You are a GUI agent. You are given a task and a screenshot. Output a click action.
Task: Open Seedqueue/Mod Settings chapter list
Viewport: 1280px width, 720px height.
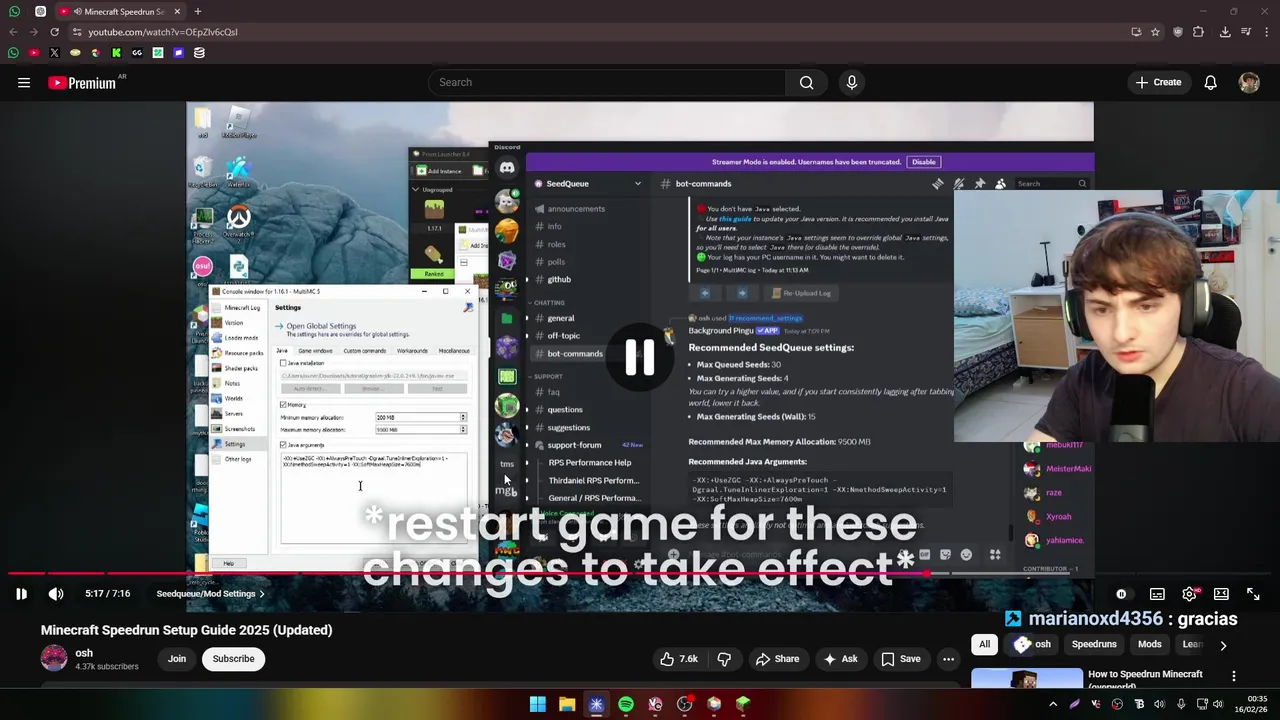(x=210, y=594)
